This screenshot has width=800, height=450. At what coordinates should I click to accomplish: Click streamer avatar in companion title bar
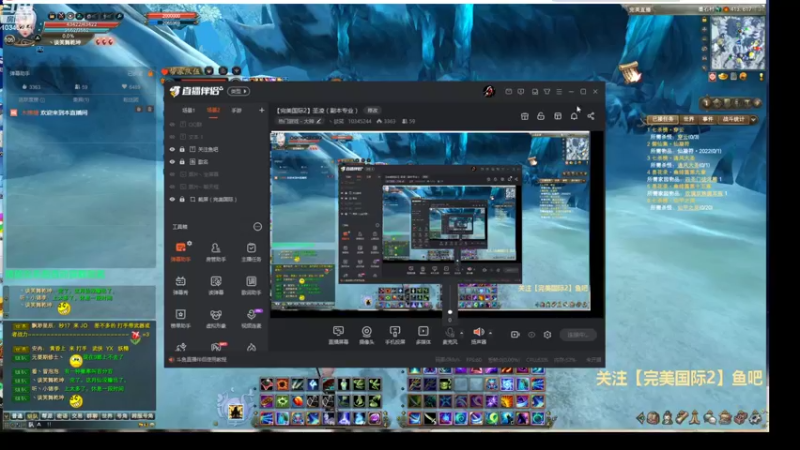click(x=489, y=91)
